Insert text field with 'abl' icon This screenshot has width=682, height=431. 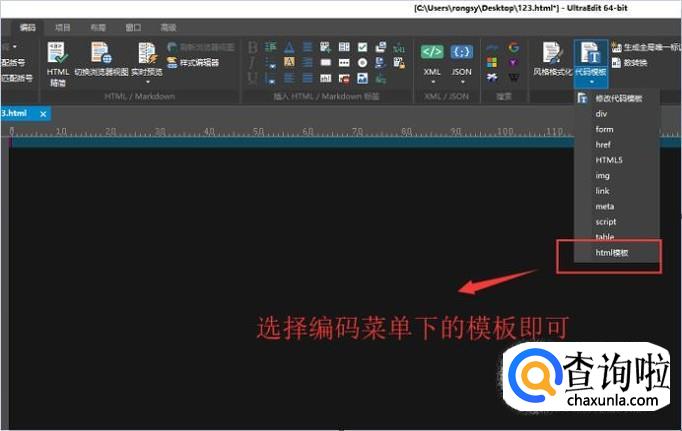tap(325, 78)
